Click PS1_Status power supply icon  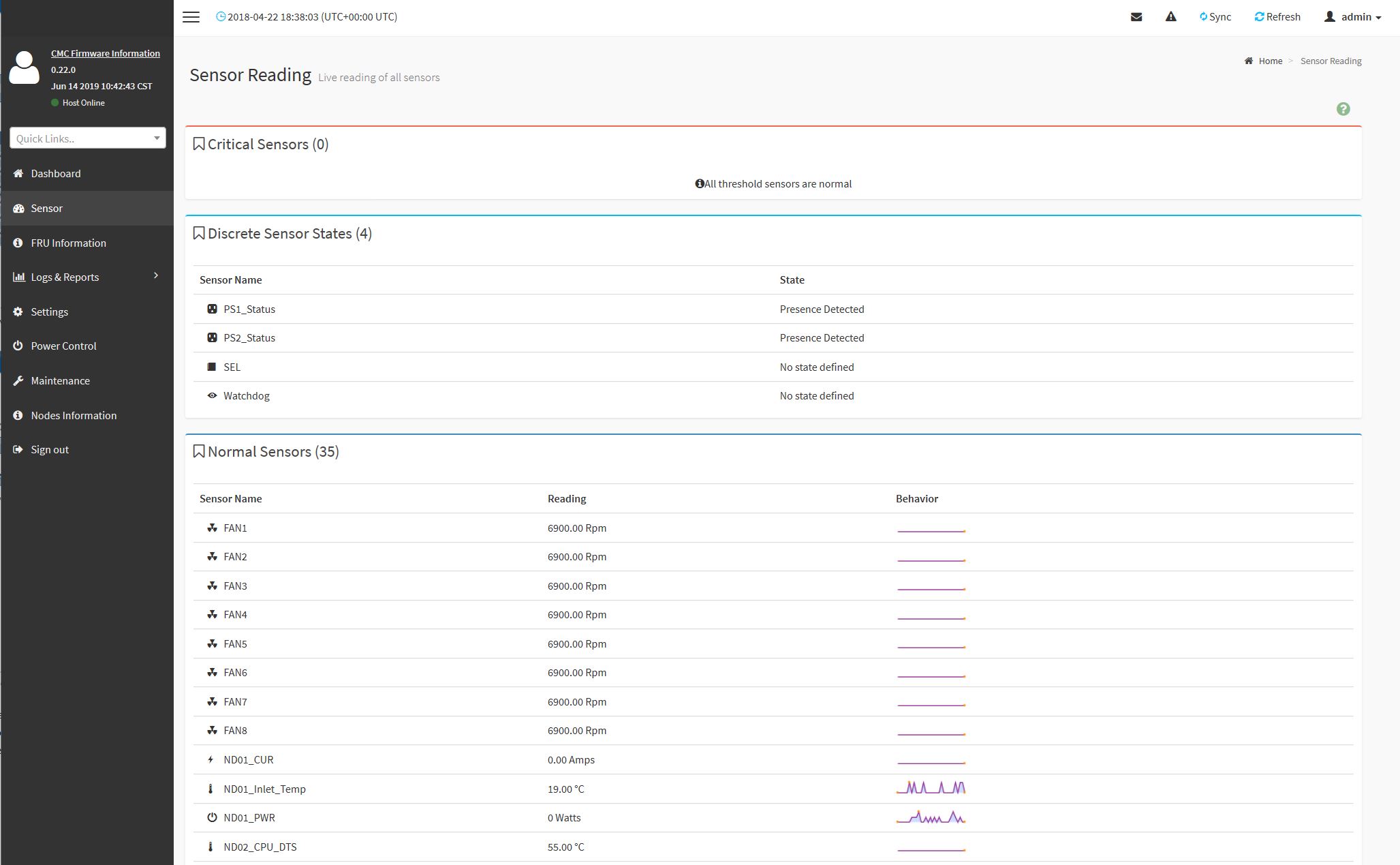(212, 309)
